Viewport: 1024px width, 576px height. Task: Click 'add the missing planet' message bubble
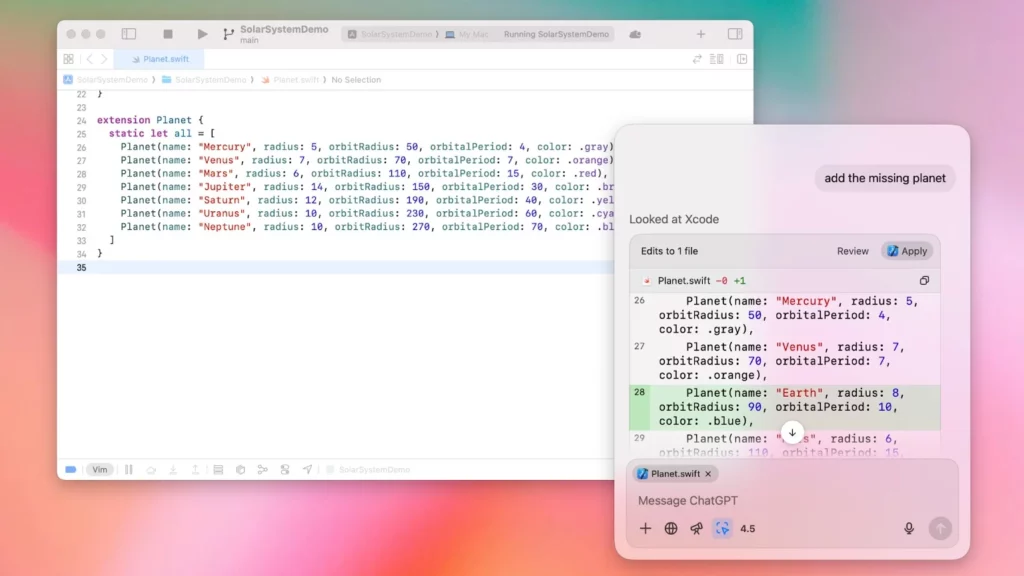(884, 178)
